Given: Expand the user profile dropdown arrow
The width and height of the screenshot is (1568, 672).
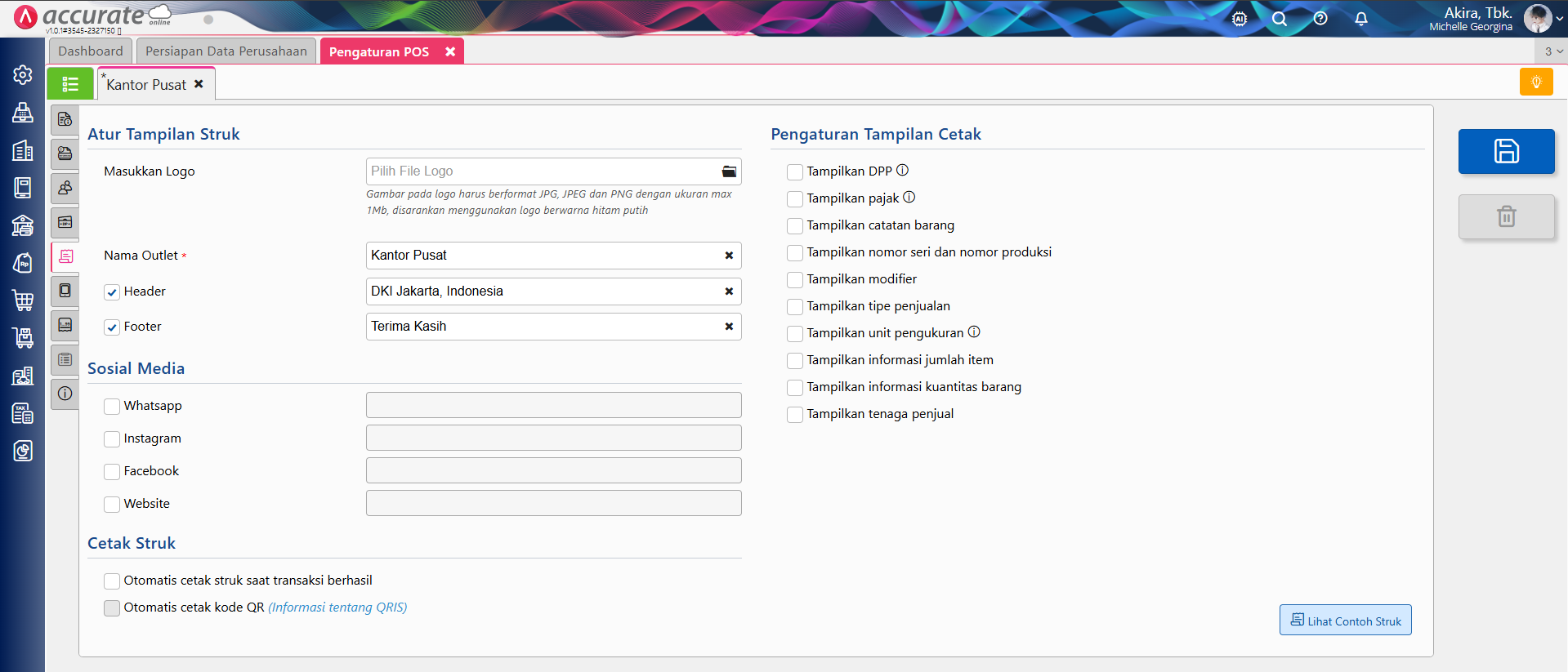Looking at the screenshot, I should click(1559, 19).
